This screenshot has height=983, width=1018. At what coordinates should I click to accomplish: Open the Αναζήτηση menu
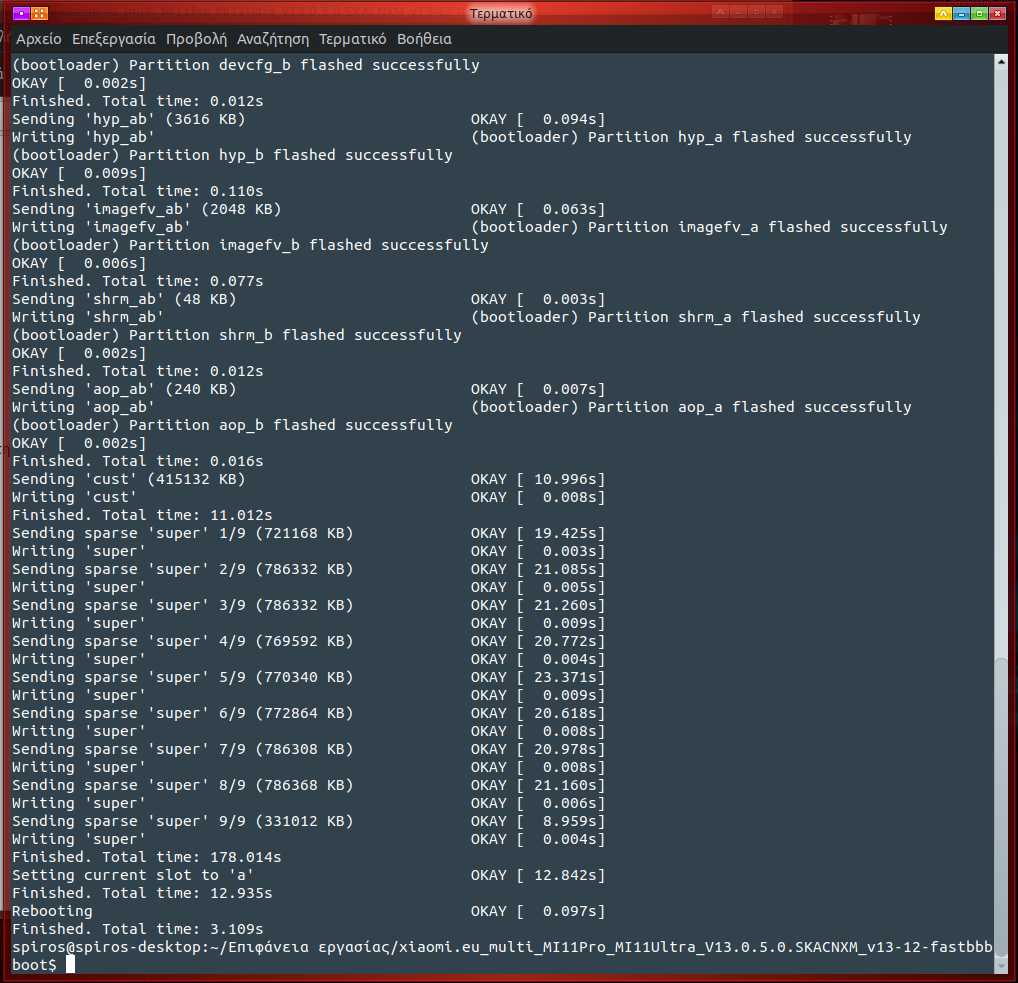tap(273, 40)
